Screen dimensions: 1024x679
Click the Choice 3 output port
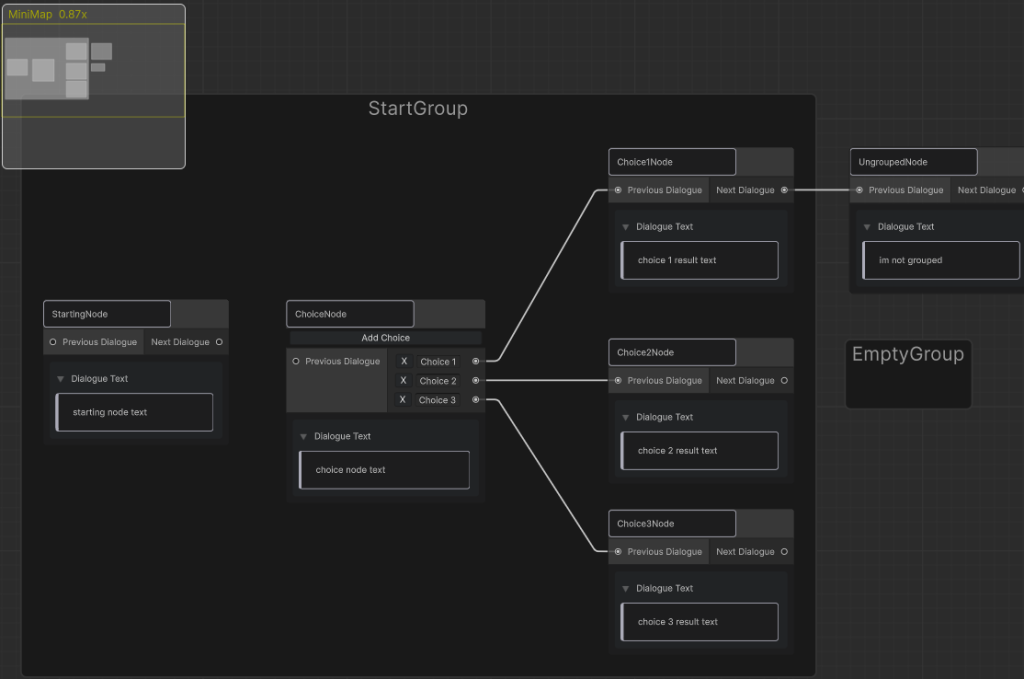pyautogui.click(x=476, y=399)
